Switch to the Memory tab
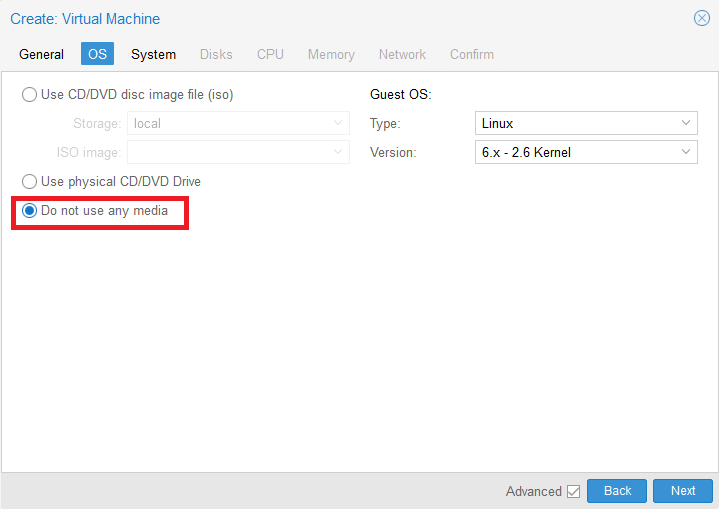 (331, 54)
